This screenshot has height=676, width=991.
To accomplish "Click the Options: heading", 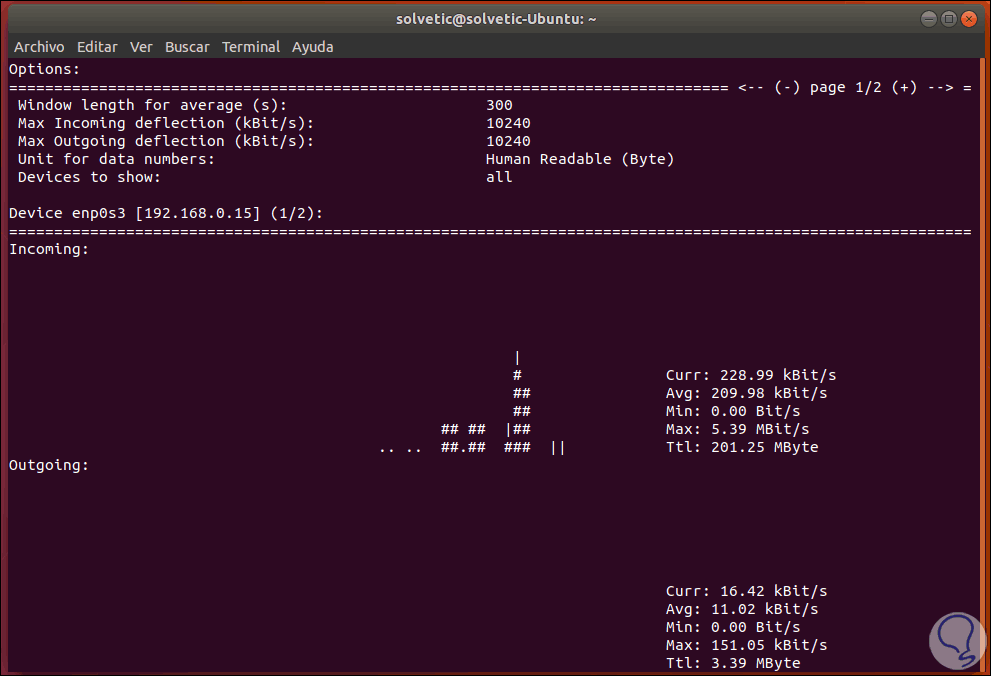I will 44,69.
